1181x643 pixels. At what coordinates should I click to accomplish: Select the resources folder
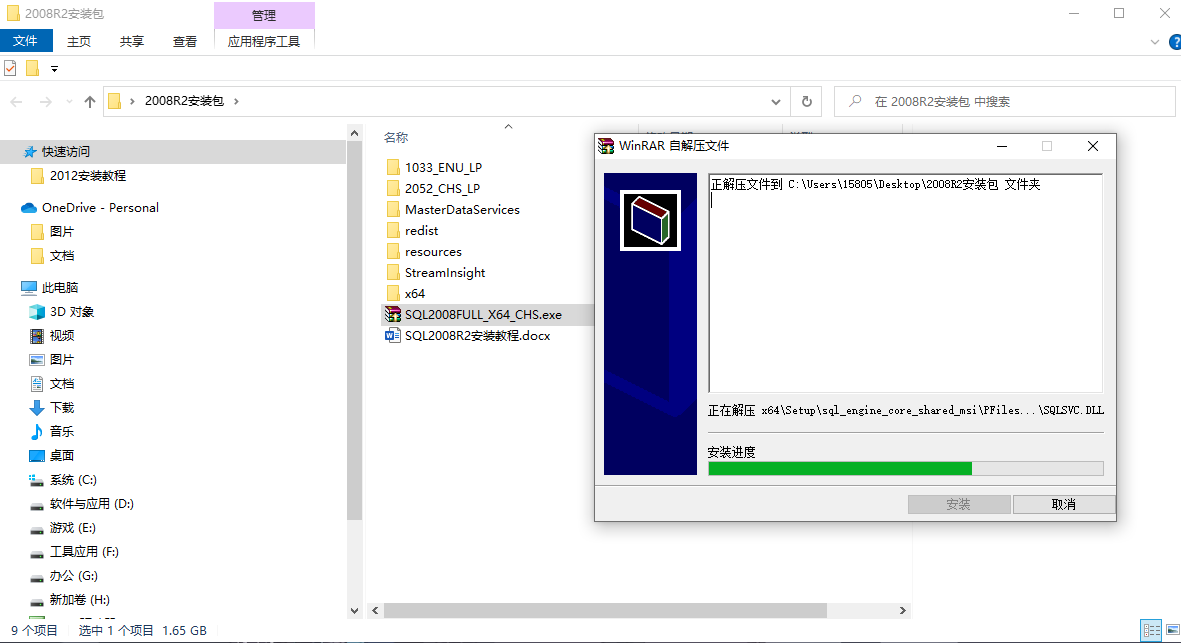[x=433, y=251]
